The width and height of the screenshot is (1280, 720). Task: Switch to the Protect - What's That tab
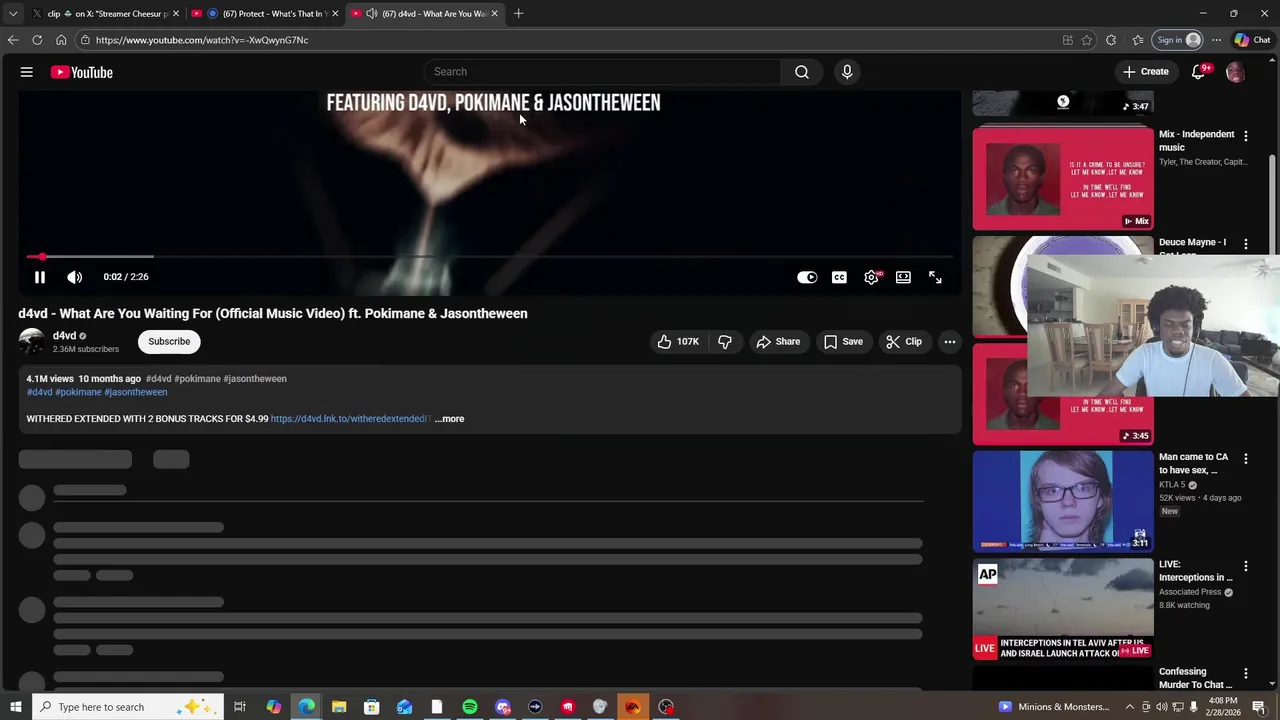(x=266, y=14)
